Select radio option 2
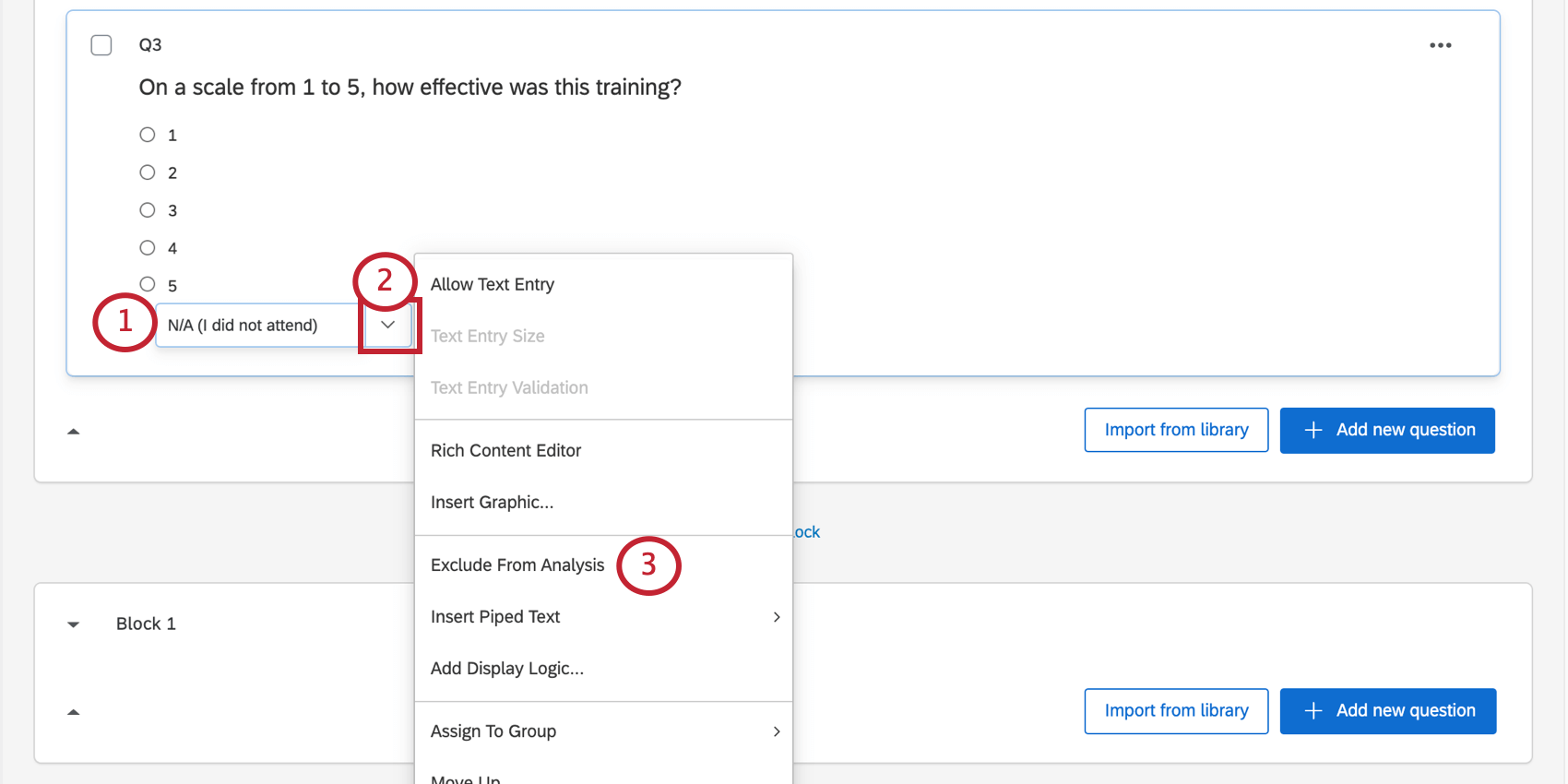Image resolution: width=1568 pixels, height=784 pixels. click(148, 172)
